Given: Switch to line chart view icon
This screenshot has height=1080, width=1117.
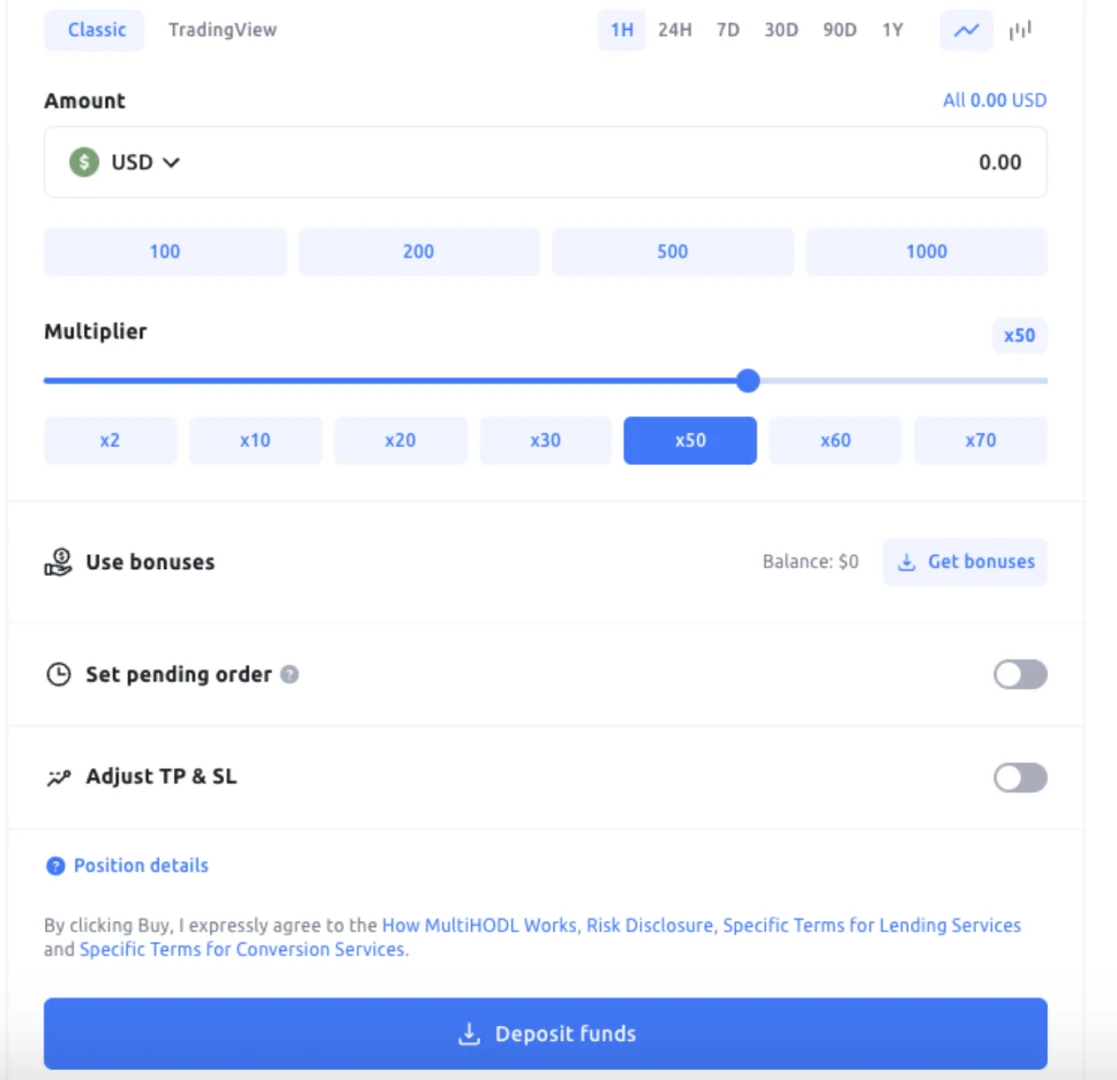Looking at the screenshot, I should (x=966, y=30).
